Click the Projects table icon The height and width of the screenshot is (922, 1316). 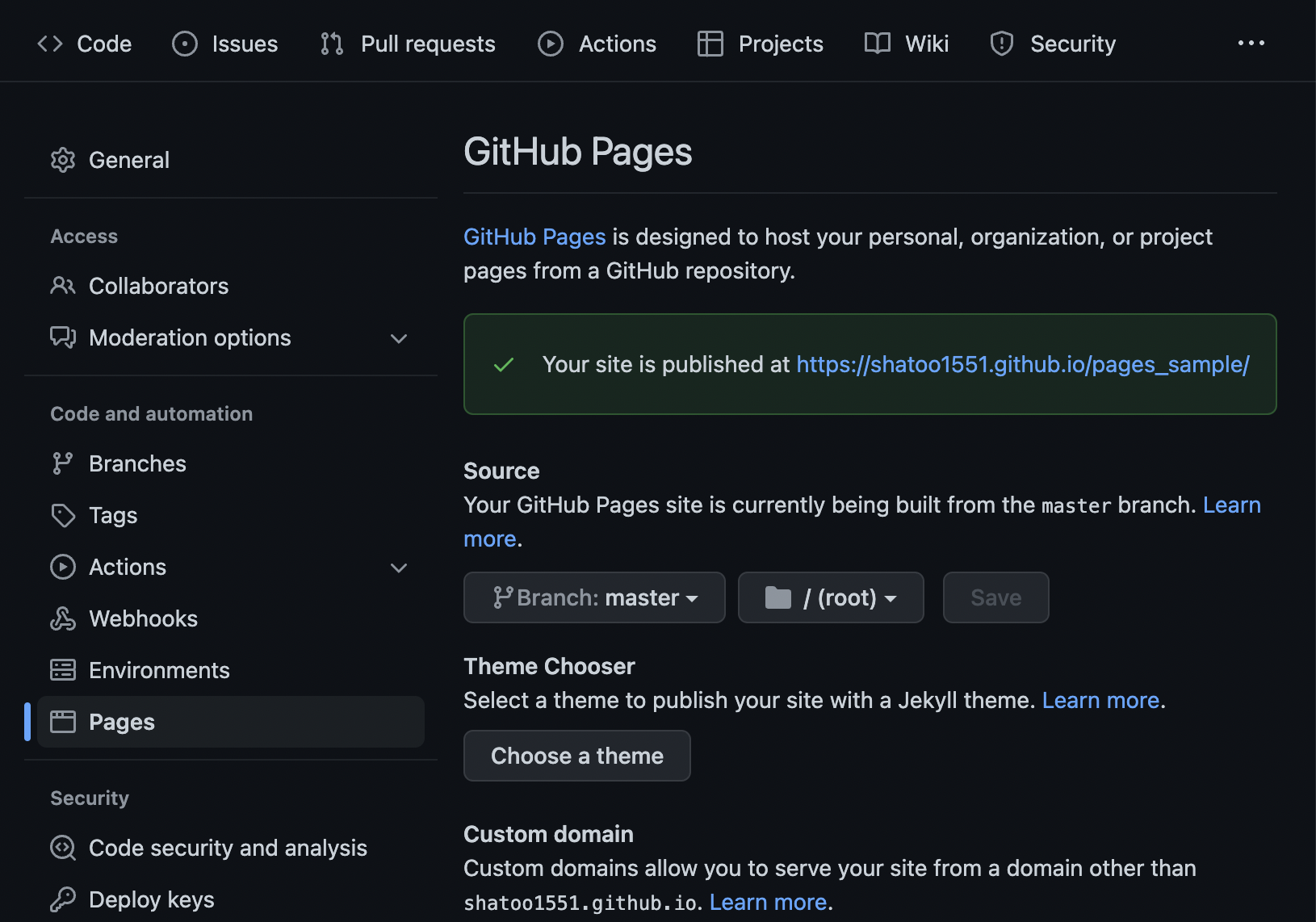pos(710,44)
